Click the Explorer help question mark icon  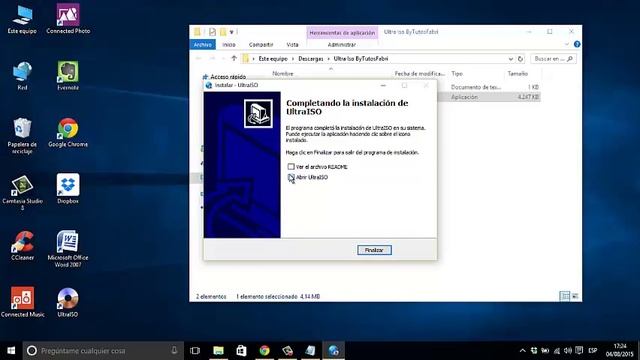click(x=577, y=44)
